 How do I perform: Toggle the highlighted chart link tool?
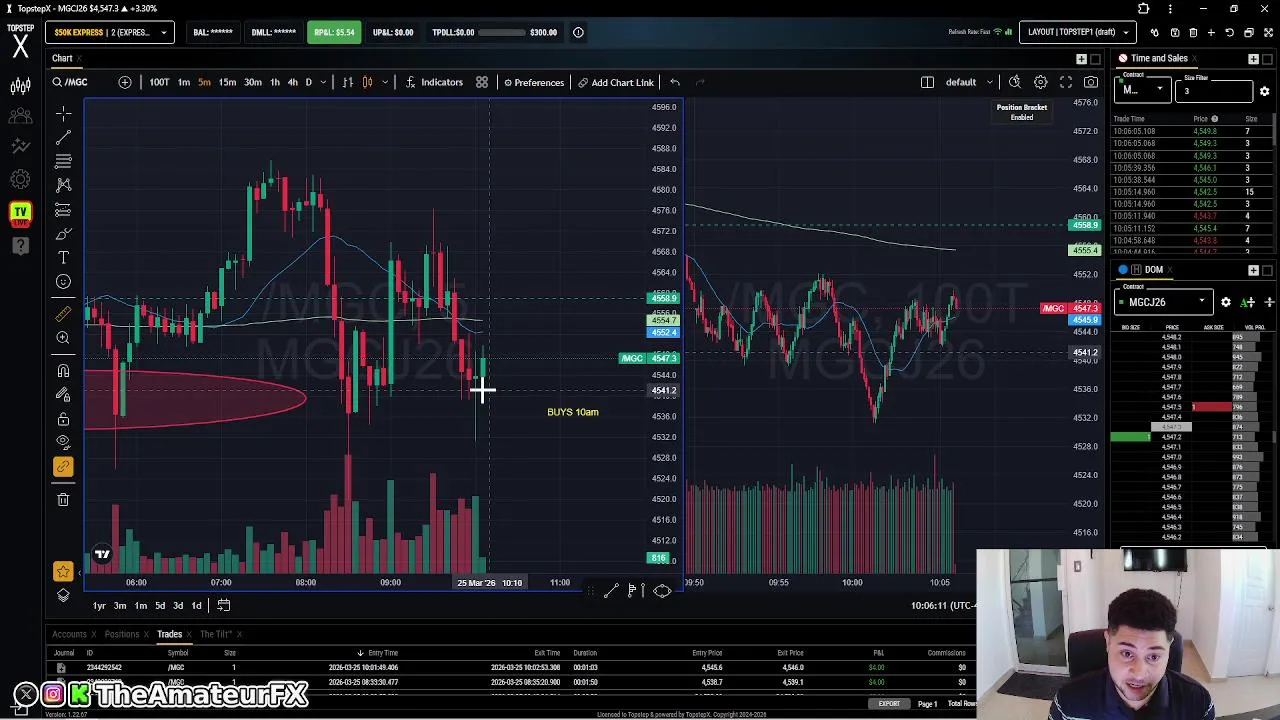tap(63, 466)
